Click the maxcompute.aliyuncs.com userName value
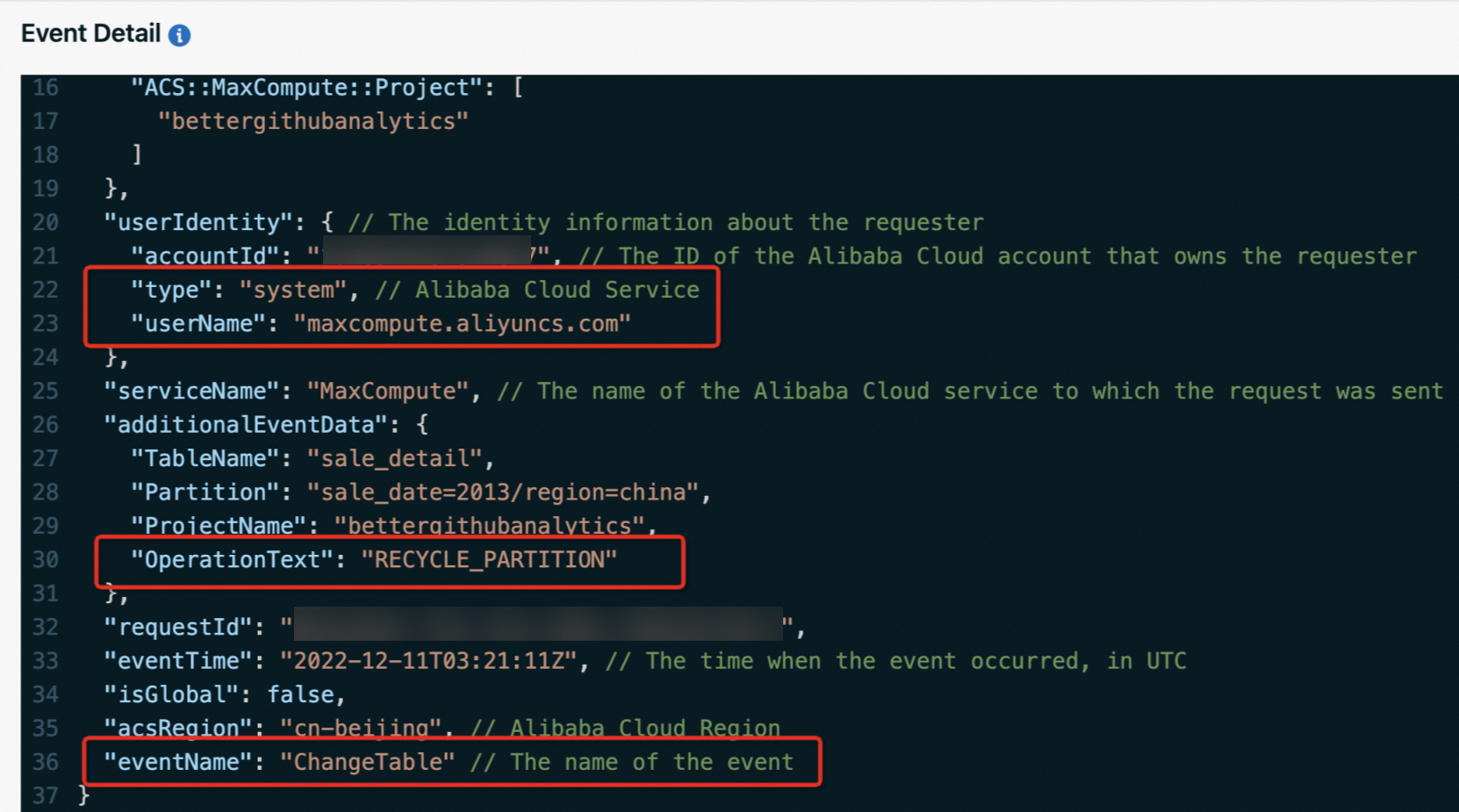This screenshot has width=1459, height=812. [x=463, y=324]
